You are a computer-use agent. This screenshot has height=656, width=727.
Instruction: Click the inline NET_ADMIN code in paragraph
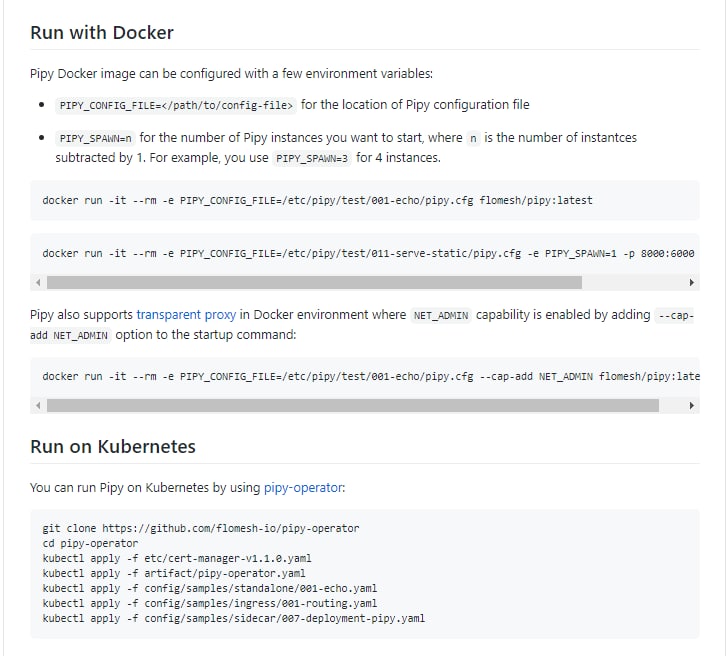pos(441,315)
